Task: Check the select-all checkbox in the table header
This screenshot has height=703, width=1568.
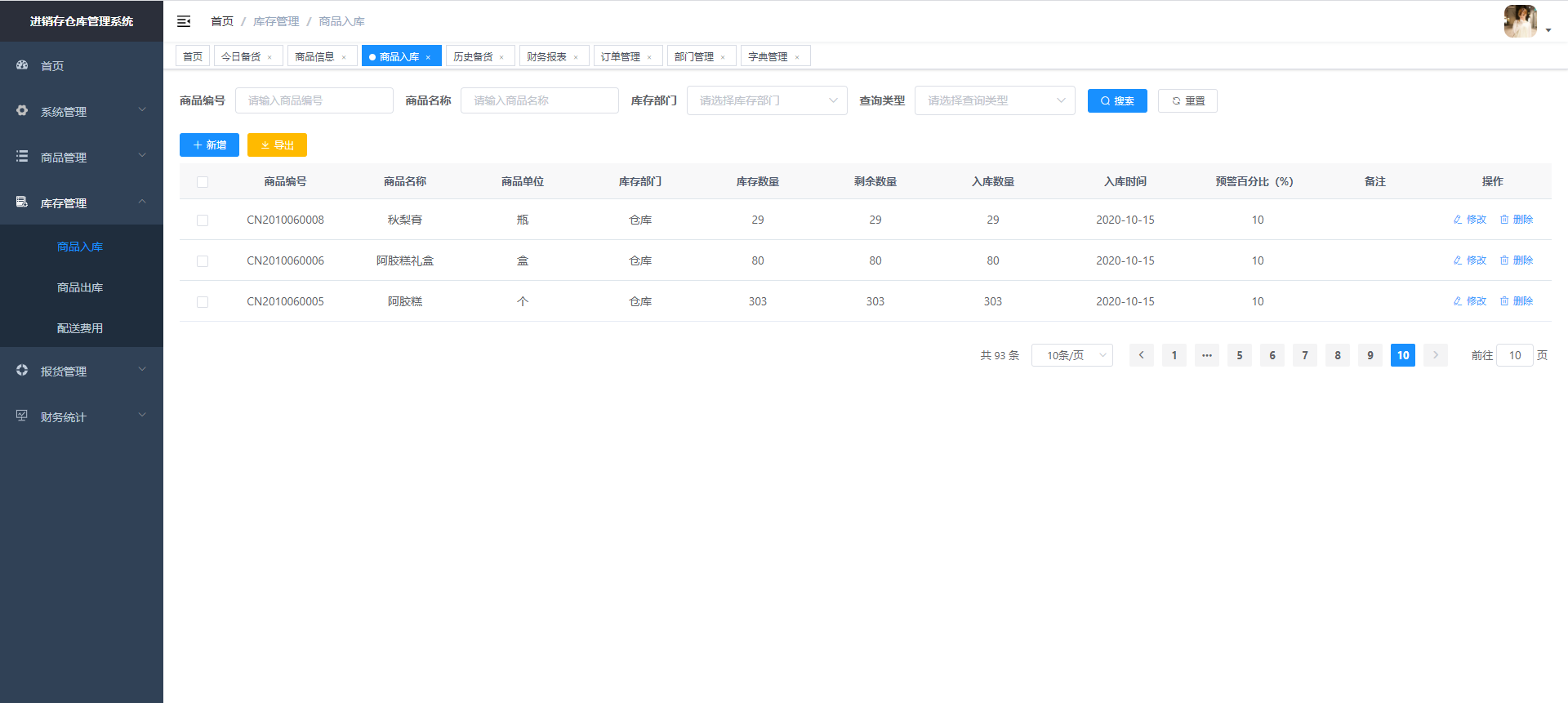Action: [203, 182]
